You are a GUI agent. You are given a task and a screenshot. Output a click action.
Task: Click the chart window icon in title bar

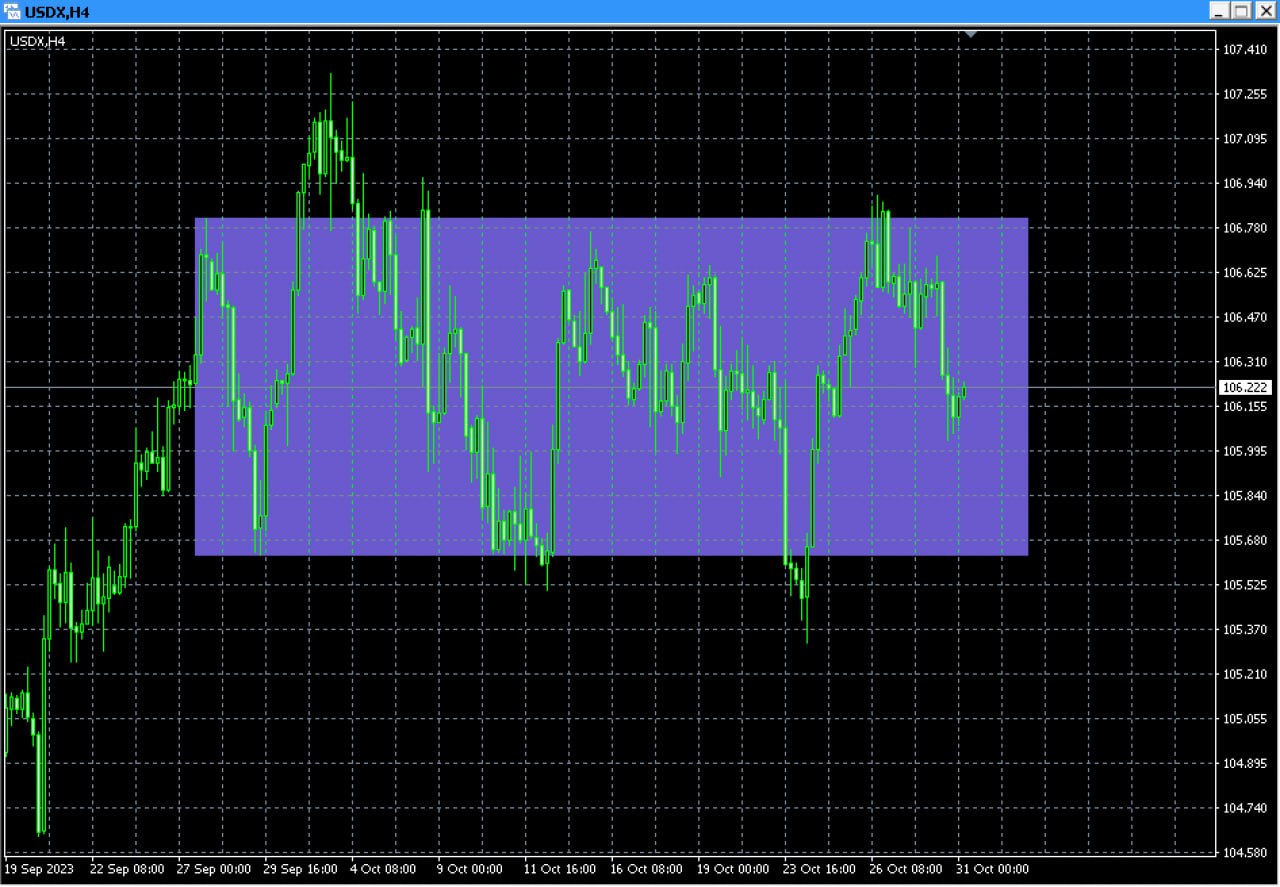(x=12, y=11)
